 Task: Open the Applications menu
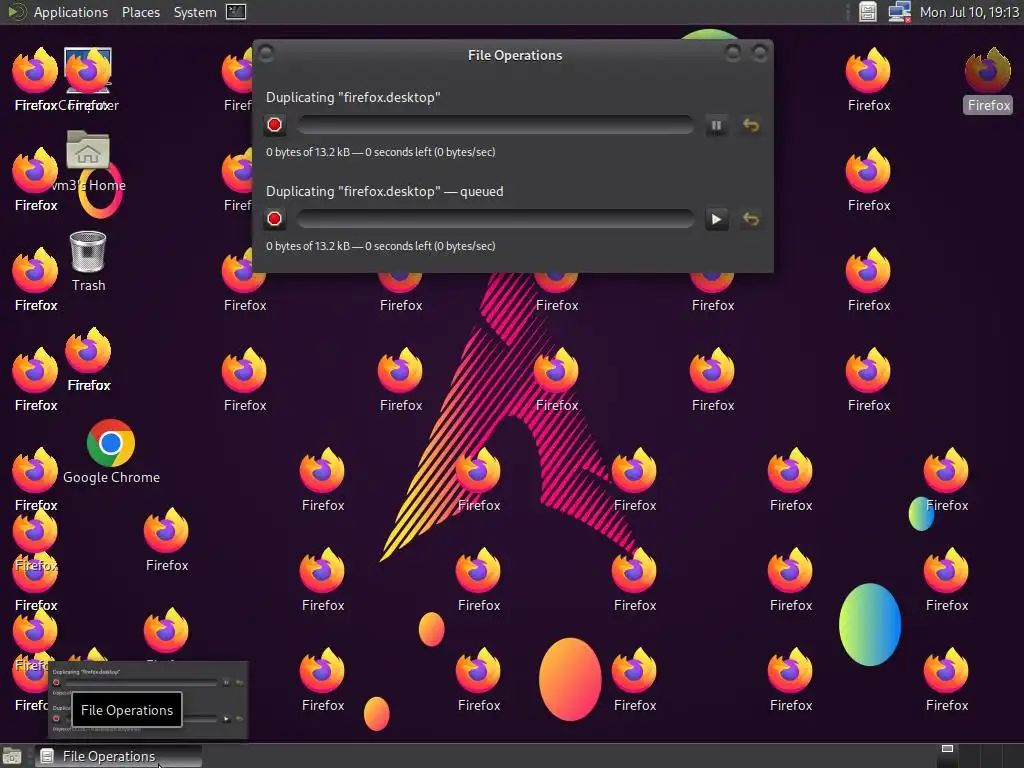coord(71,12)
